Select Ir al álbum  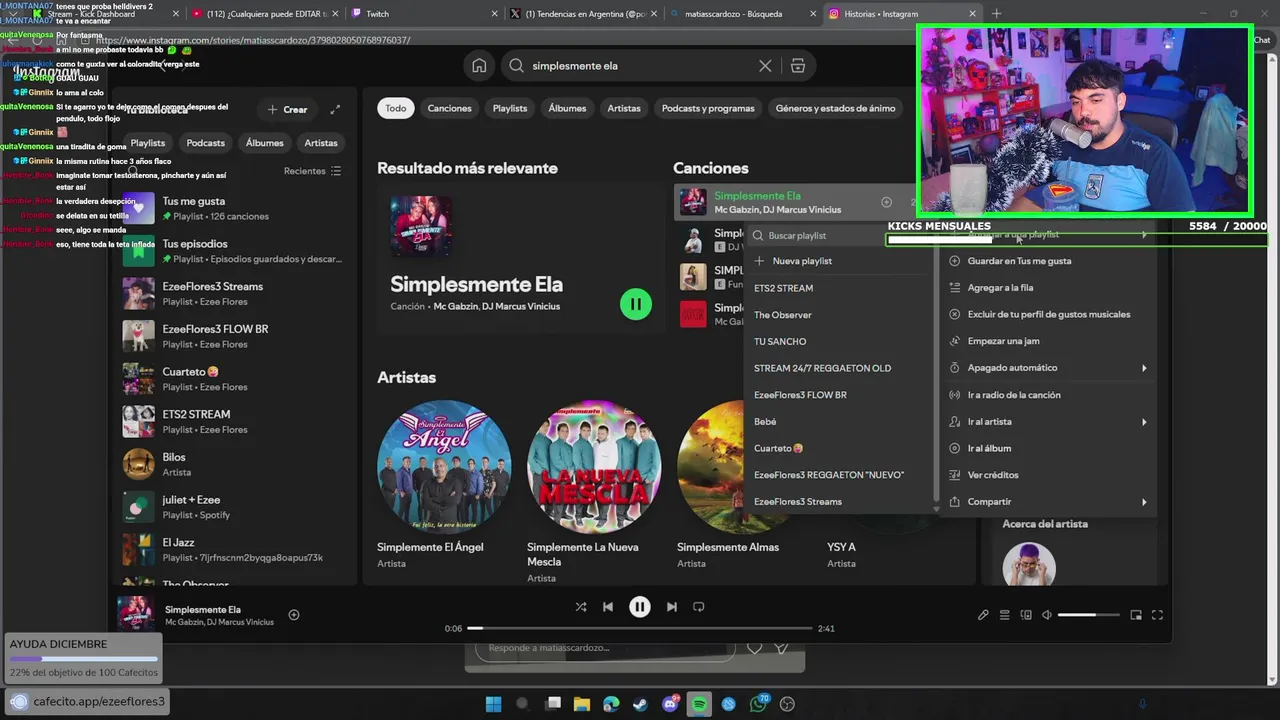(x=1048, y=448)
